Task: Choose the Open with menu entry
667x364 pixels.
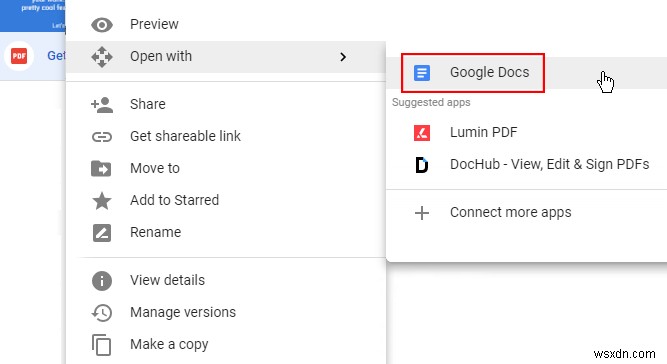Action: [x=226, y=57]
